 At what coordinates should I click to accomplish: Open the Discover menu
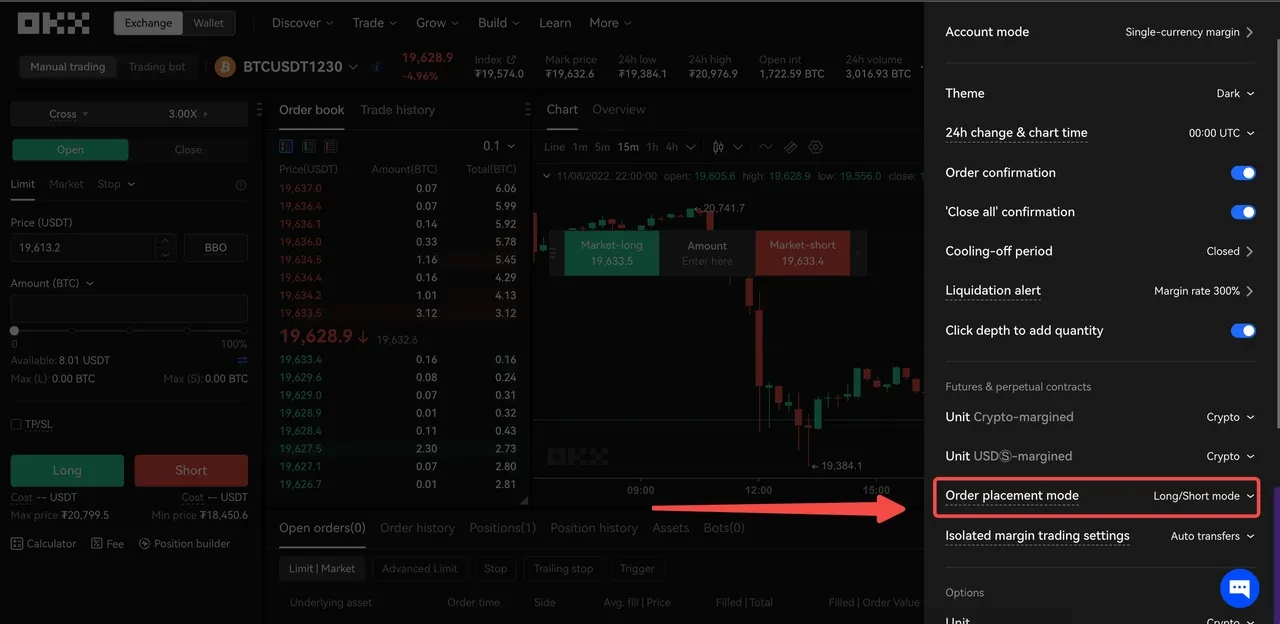[302, 22]
